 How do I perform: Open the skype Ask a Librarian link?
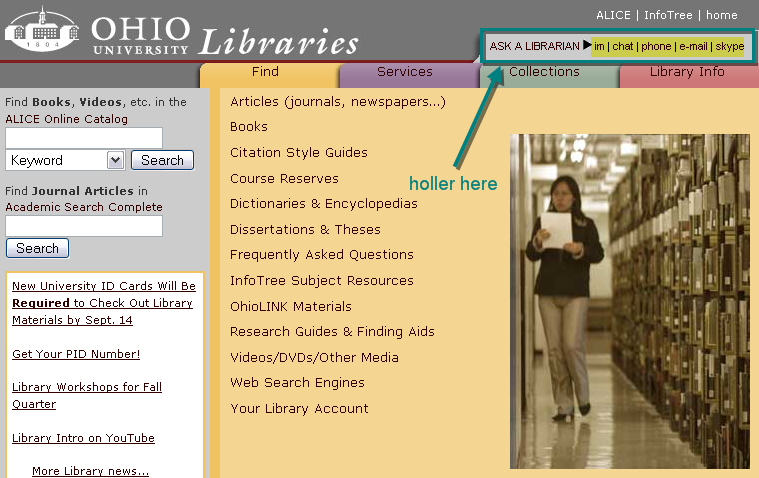coord(729,46)
